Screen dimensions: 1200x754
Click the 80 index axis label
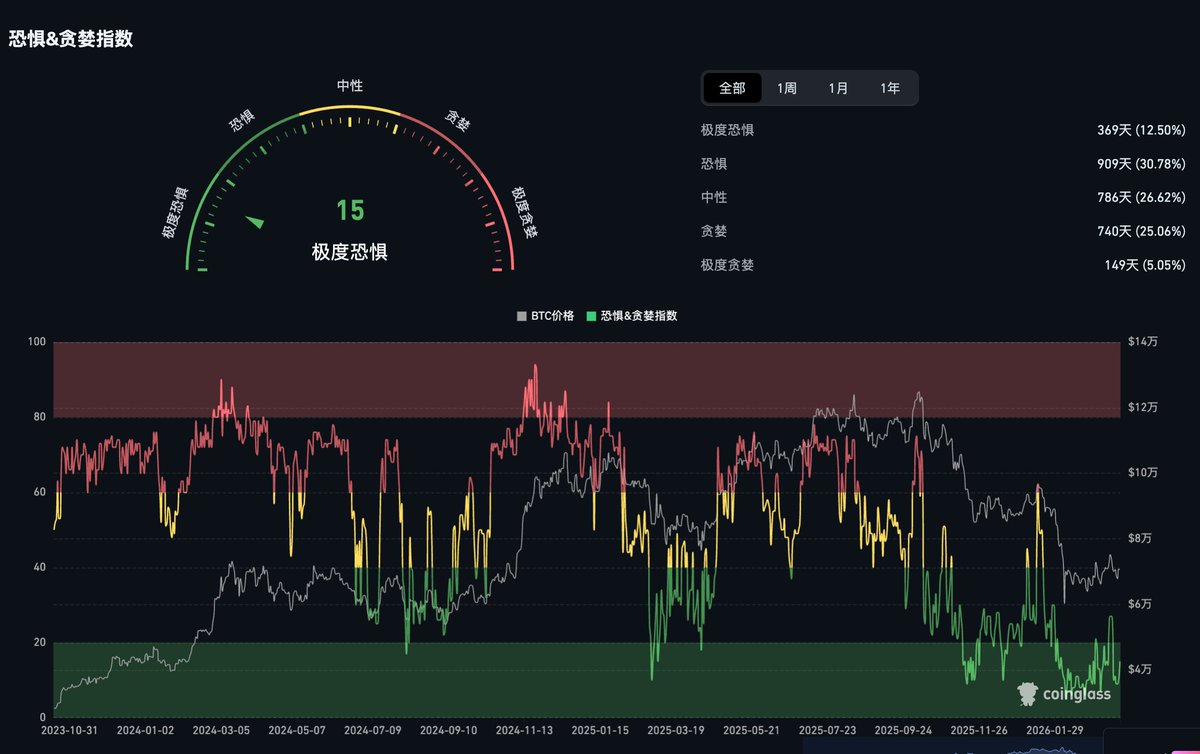pyautogui.click(x=40, y=417)
